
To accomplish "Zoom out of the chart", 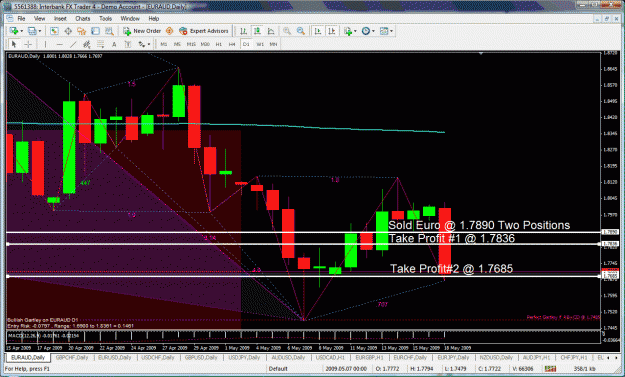I will 301,31.
